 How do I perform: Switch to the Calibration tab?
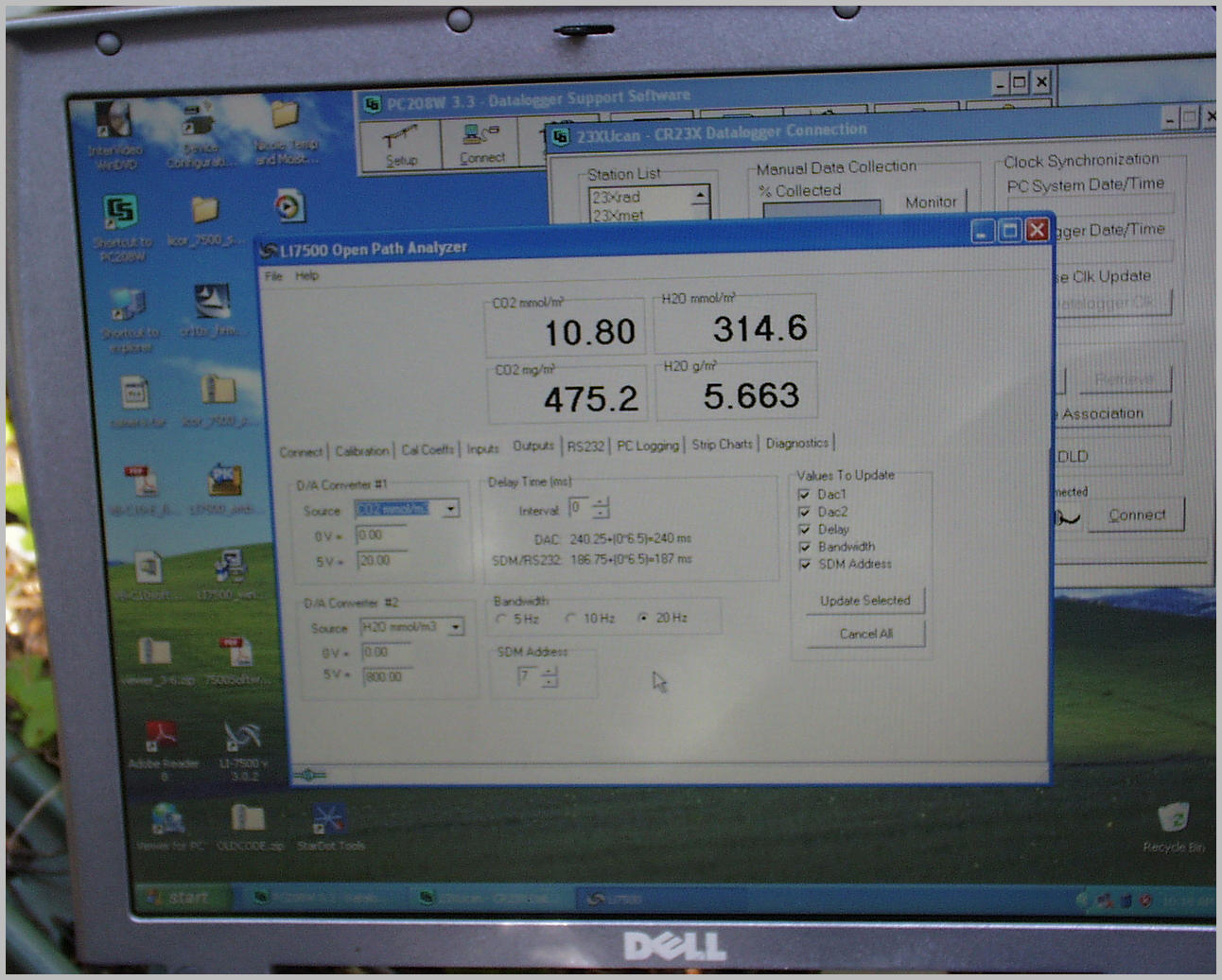coord(361,451)
